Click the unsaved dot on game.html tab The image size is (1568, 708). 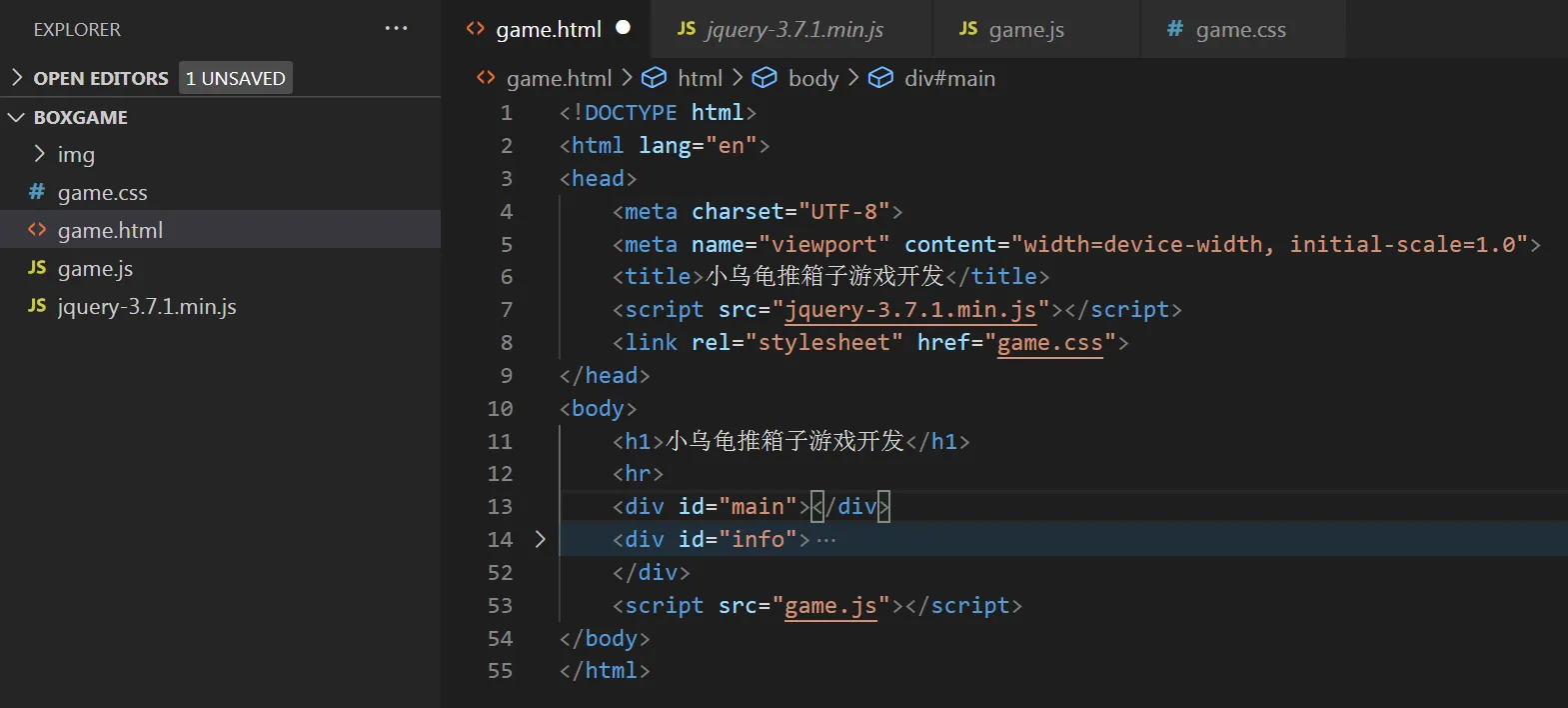coord(624,28)
